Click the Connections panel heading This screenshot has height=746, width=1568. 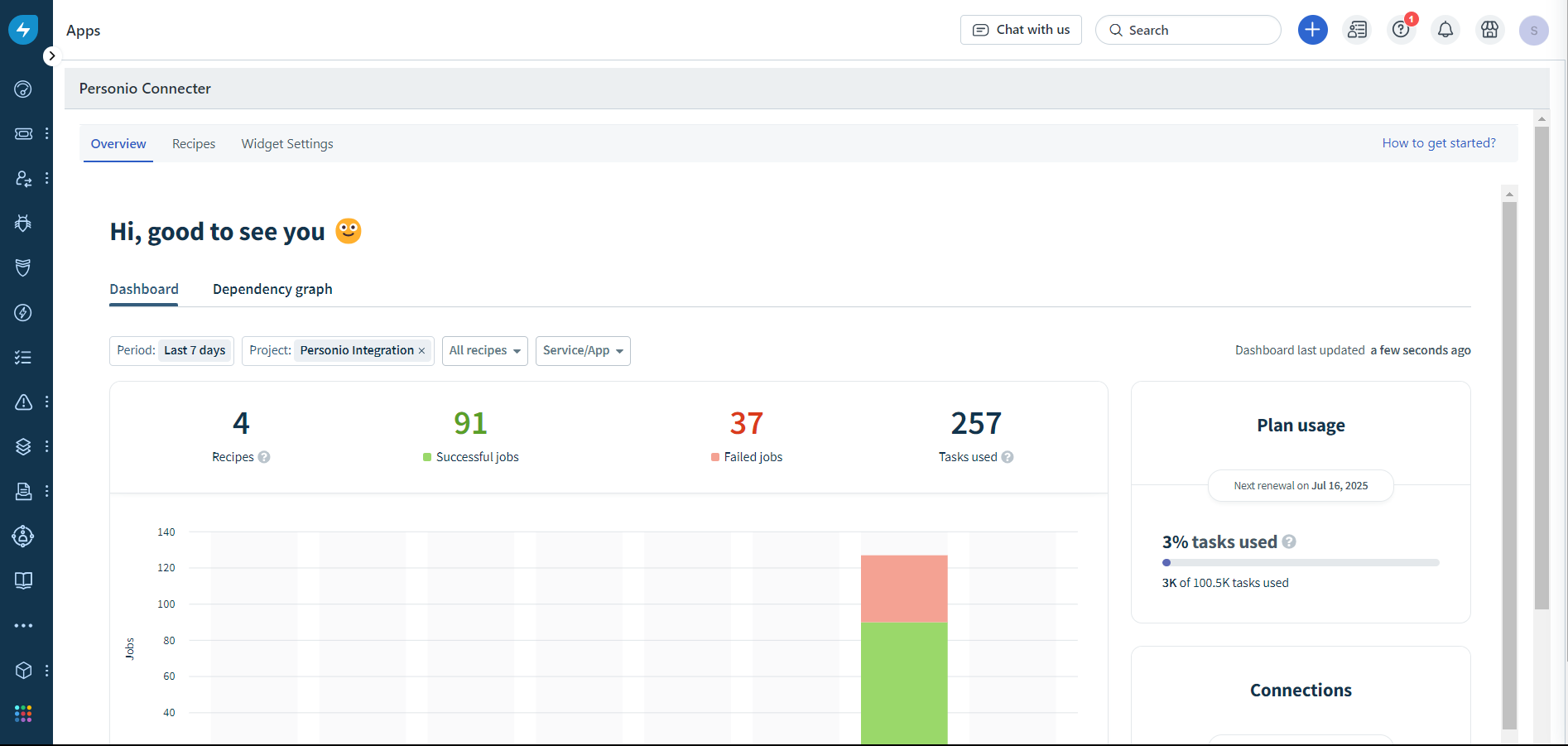(x=1301, y=691)
